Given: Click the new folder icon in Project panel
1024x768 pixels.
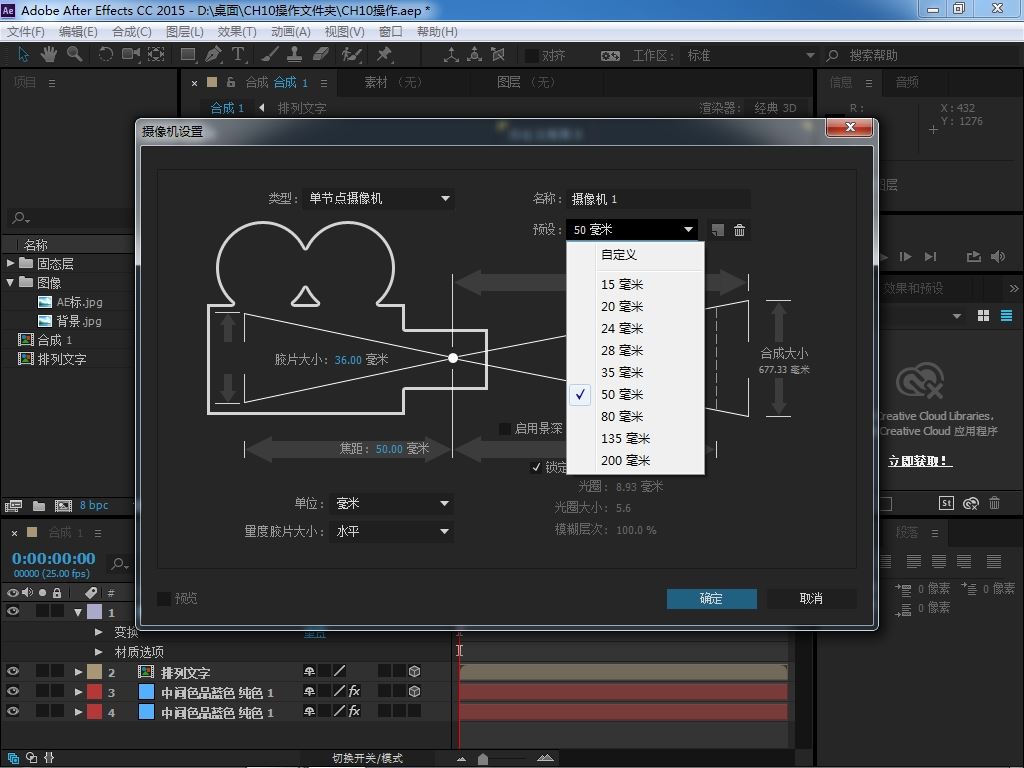Looking at the screenshot, I should tap(39, 505).
